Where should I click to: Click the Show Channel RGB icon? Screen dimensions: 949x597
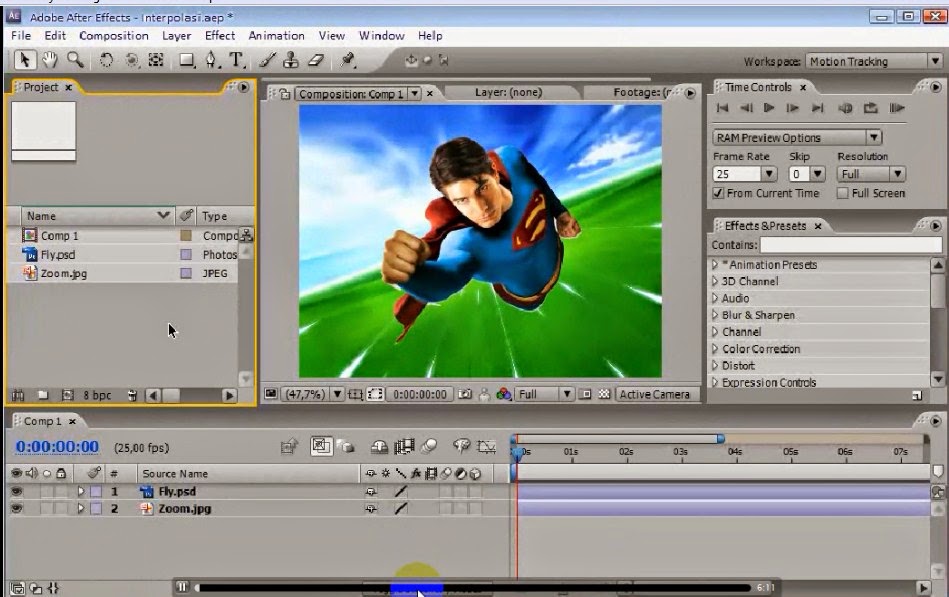click(x=504, y=394)
